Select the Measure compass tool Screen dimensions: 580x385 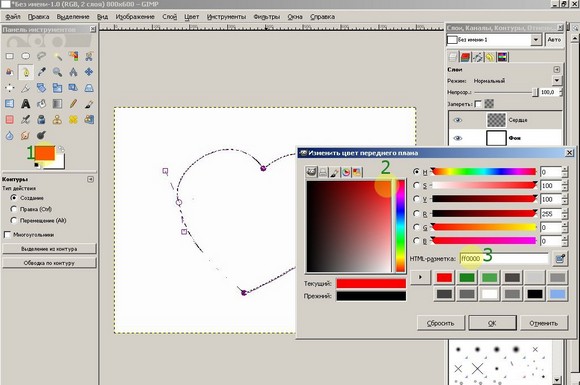click(73, 72)
